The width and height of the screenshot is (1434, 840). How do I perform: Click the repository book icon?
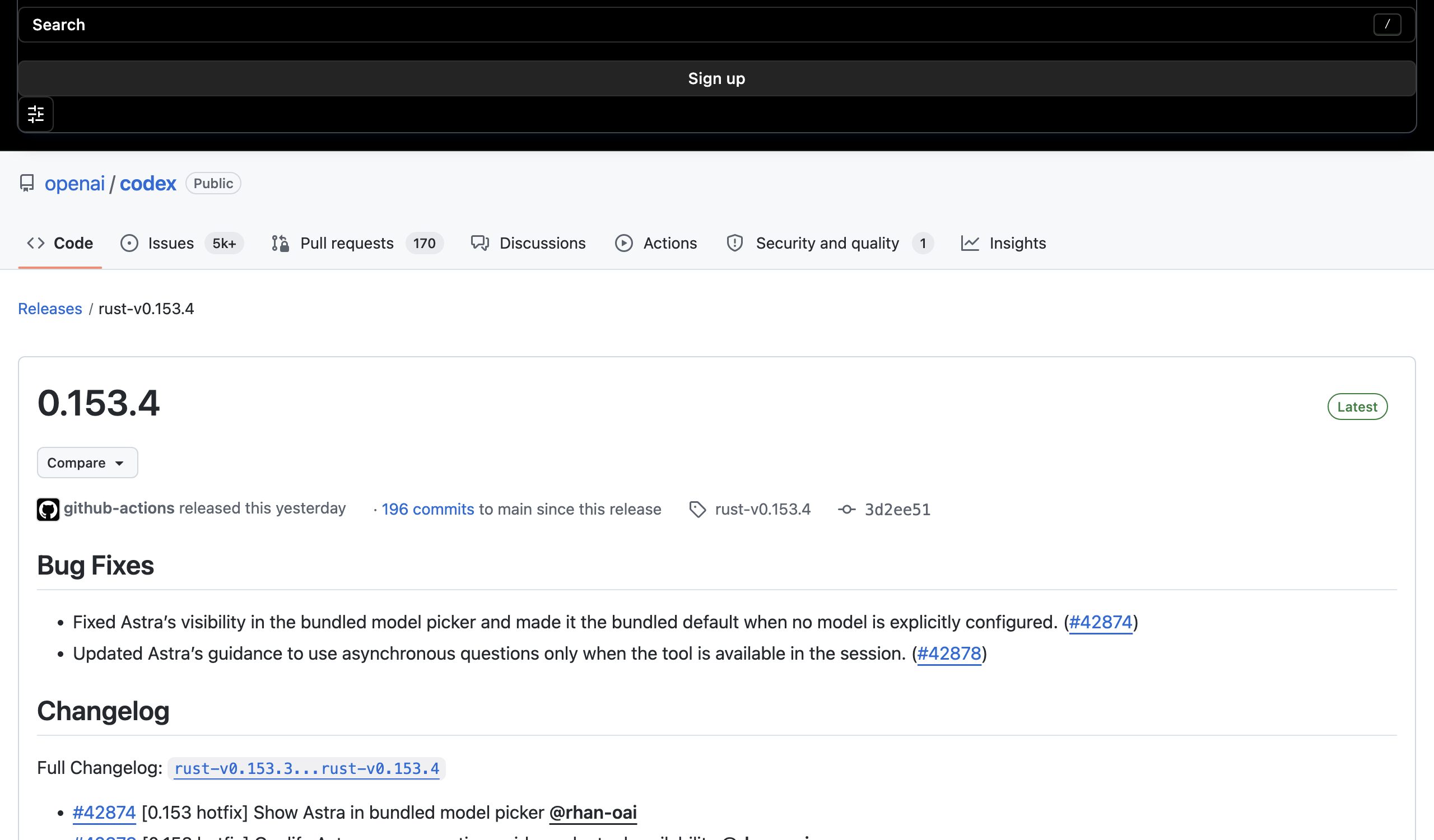click(27, 183)
